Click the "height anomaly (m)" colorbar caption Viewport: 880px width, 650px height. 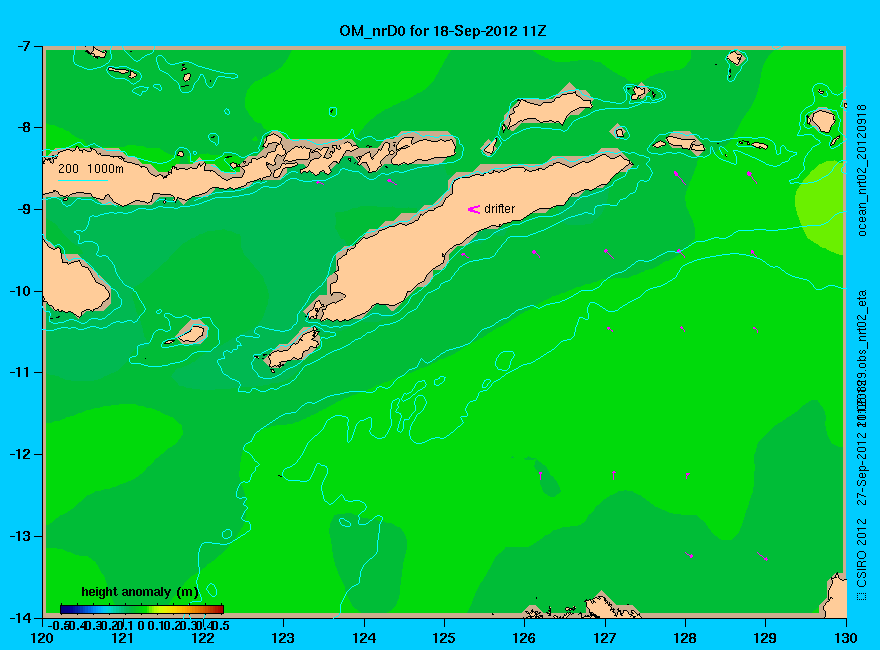point(140,592)
